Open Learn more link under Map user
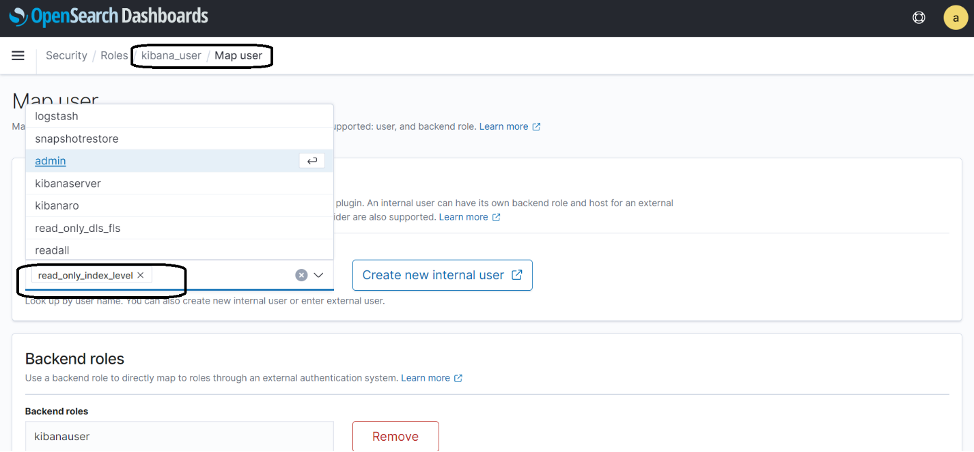Viewport: 974px width, 452px height. 509,126
